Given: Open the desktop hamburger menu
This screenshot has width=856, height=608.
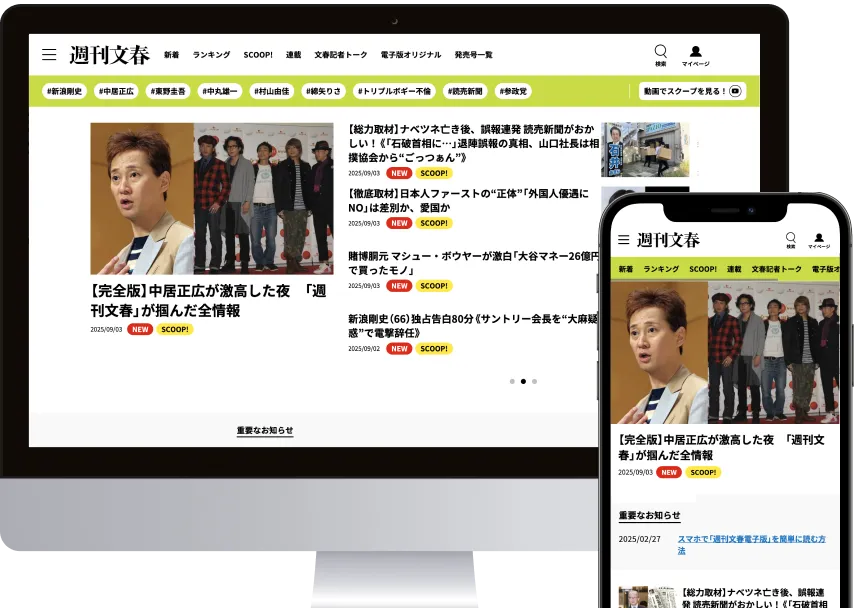Looking at the screenshot, I should 48,55.
